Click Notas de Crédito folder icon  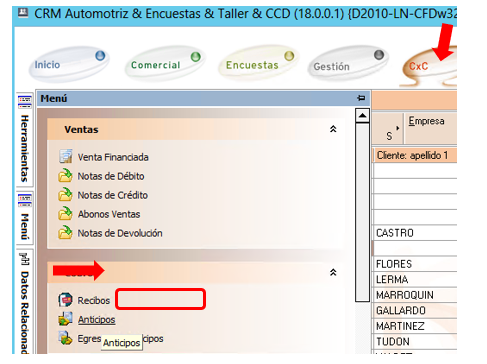click(x=65, y=194)
